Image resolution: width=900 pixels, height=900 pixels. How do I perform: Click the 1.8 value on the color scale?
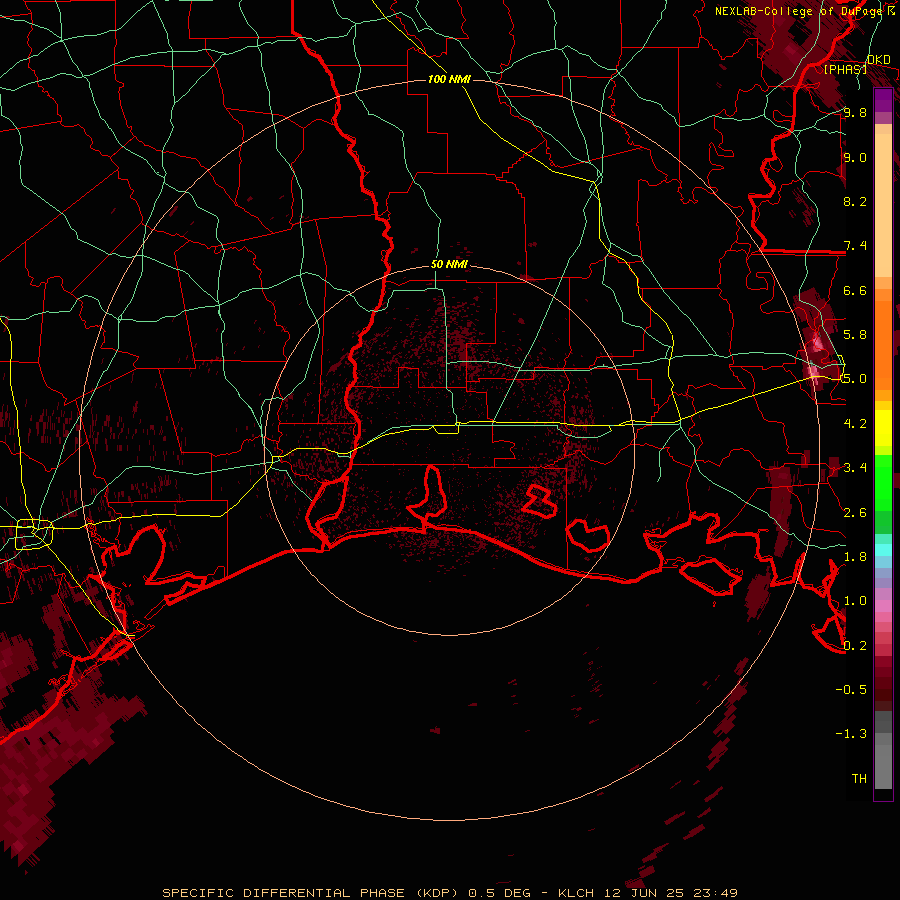tap(855, 557)
